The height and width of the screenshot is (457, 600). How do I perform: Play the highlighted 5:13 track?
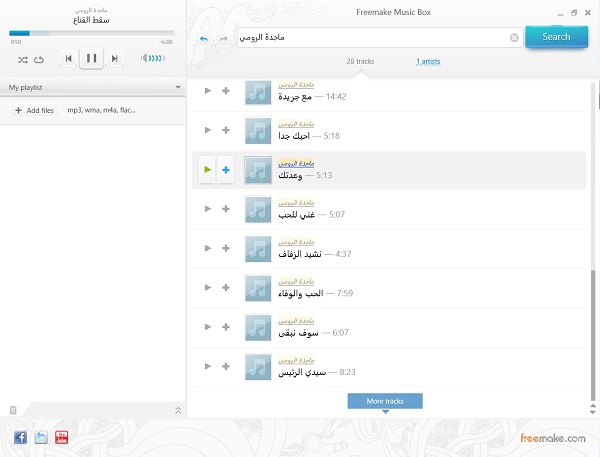pyautogui.click(x=207, y=170)
